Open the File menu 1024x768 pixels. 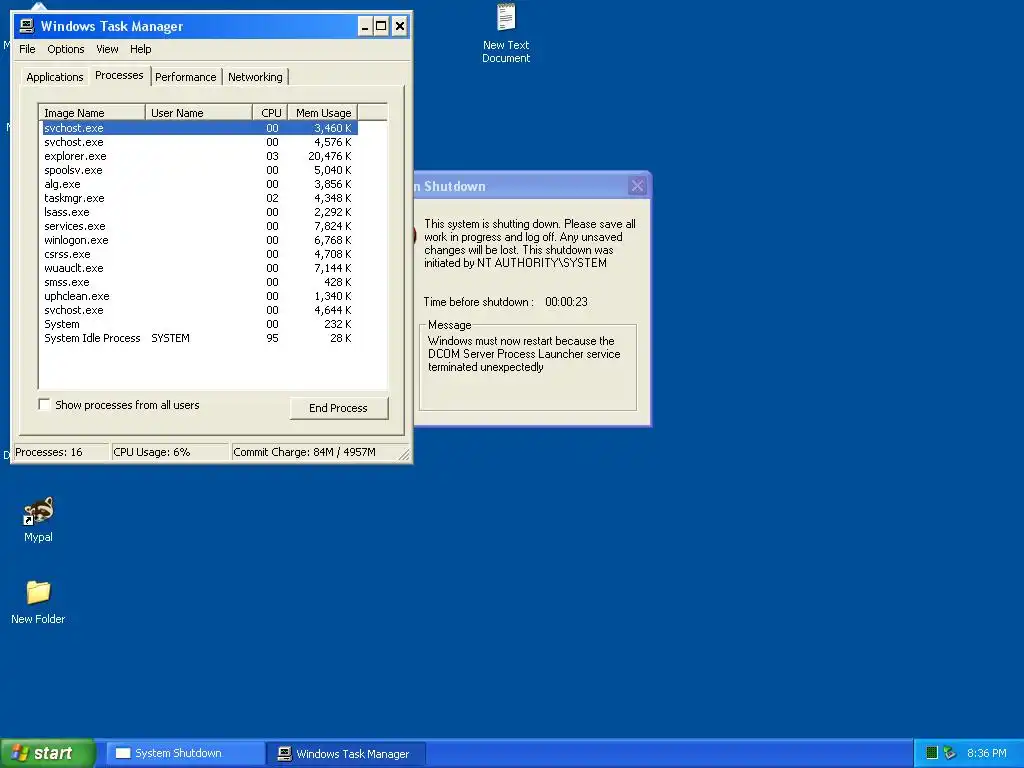27,49
